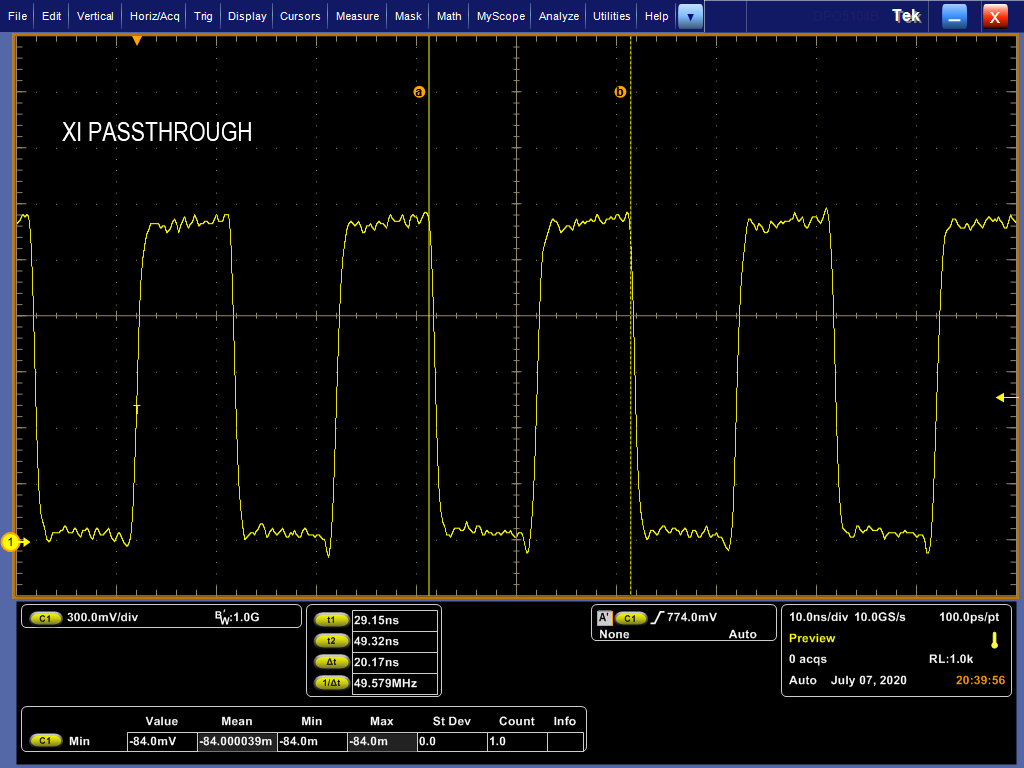1024x768 pixels.
Task: Select the t2 cursor readout badge
Action: coord(331,641)
